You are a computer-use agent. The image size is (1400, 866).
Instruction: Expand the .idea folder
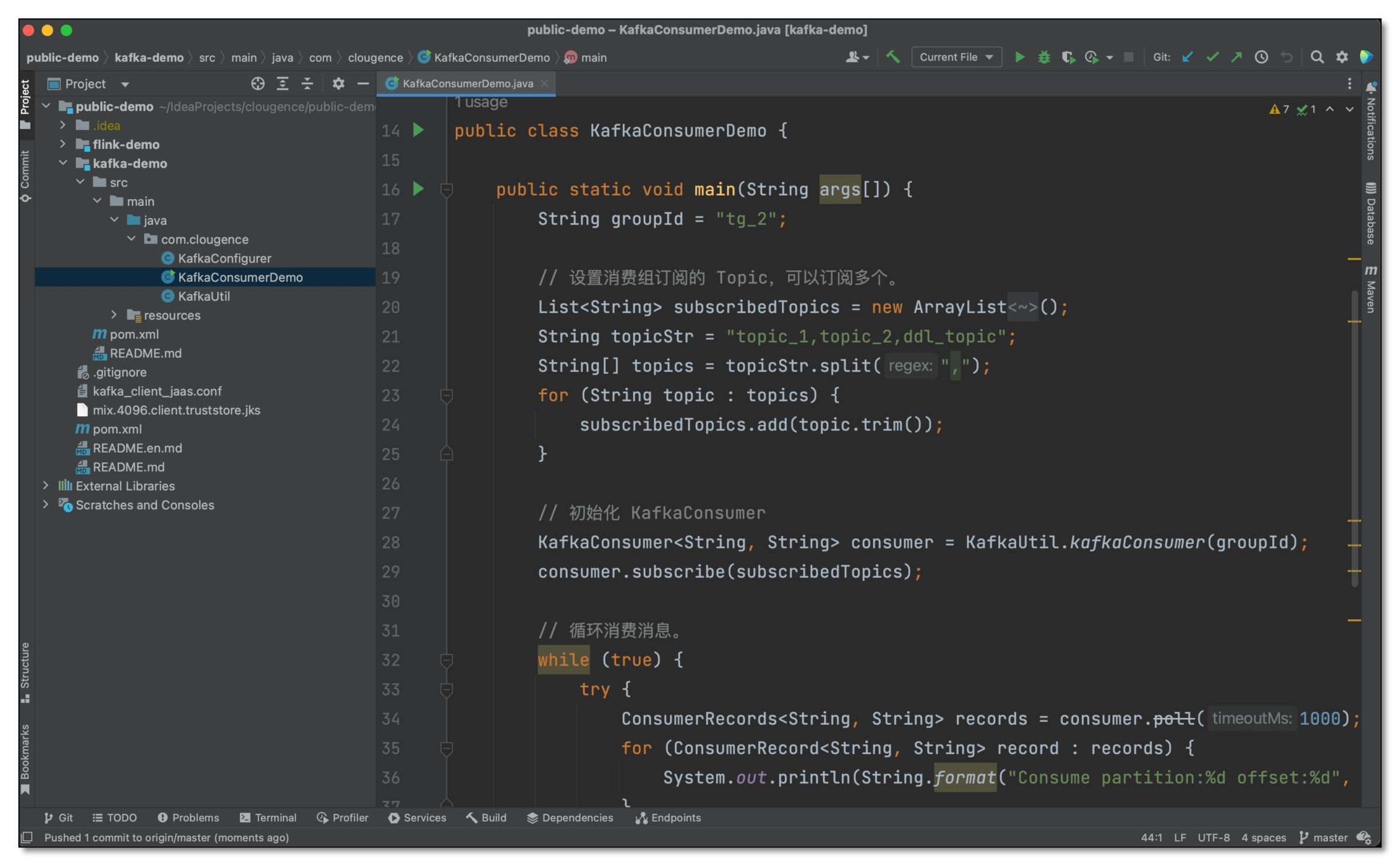63,125
